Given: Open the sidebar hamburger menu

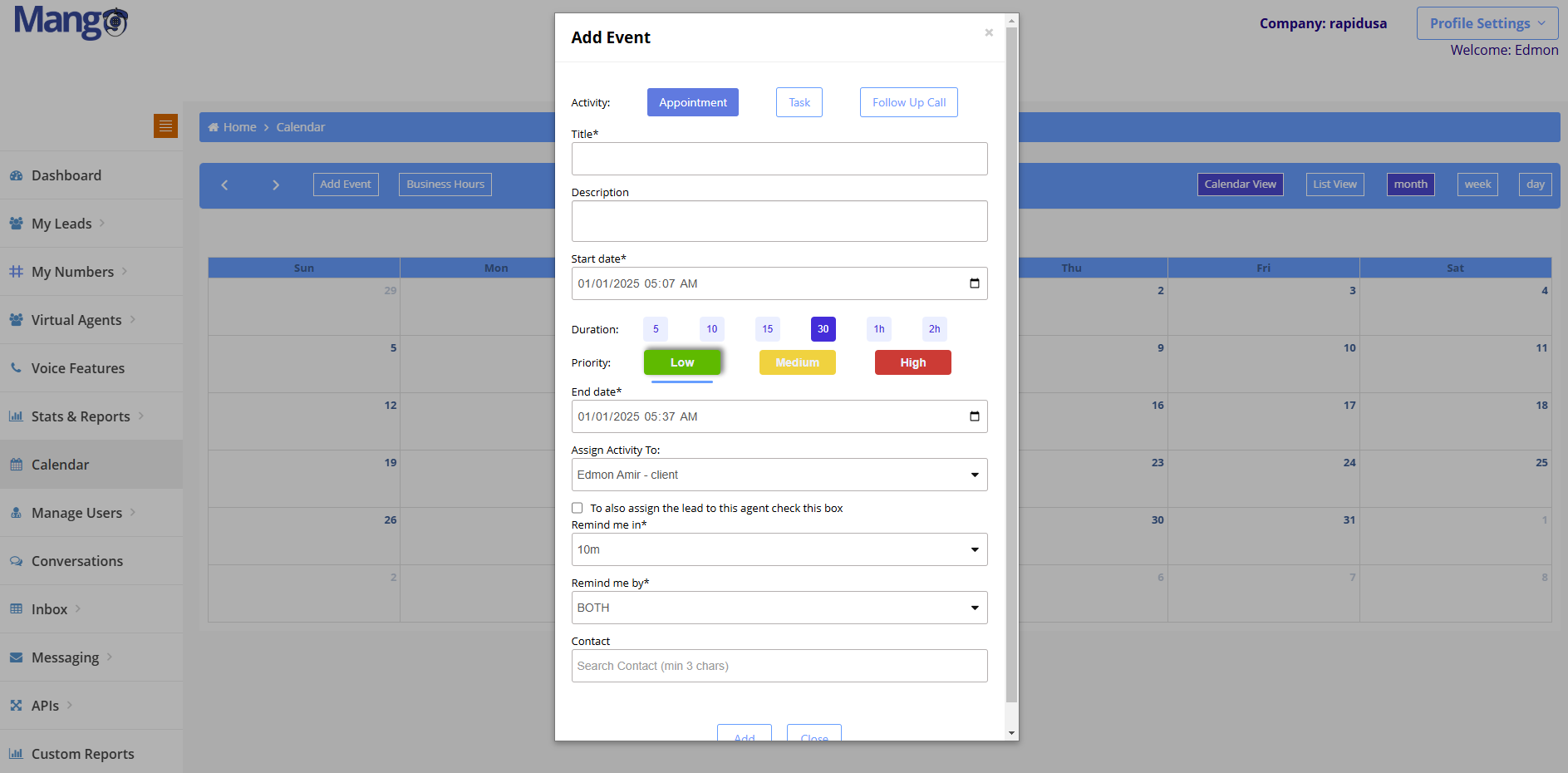Looking at the screenshot, I should click(x=165, y=126).
